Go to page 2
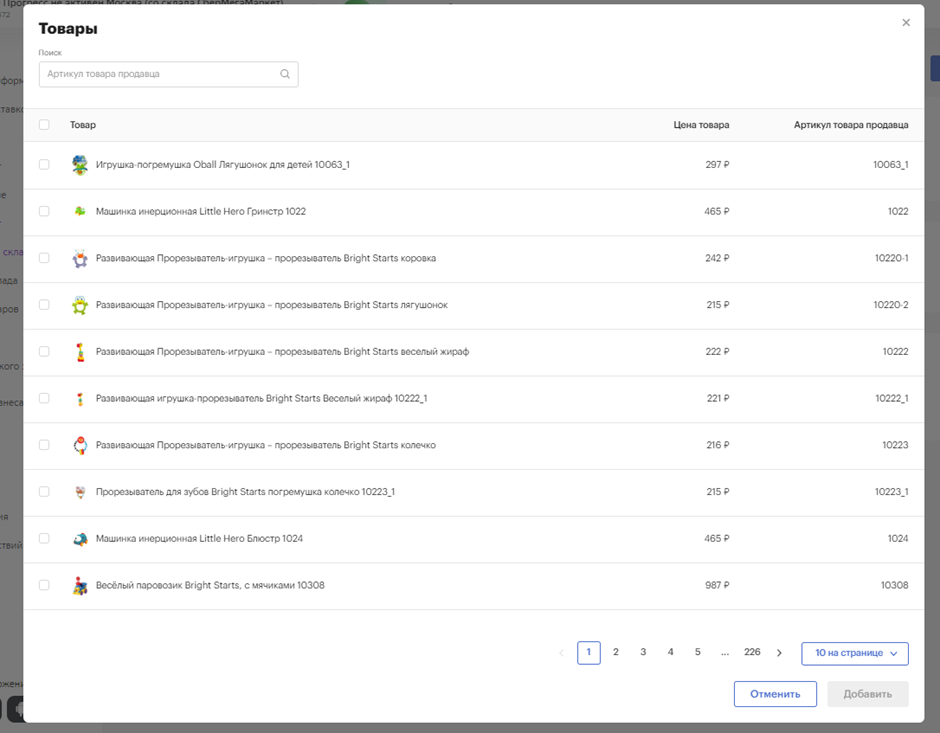Image resolution: width=940 pixels, height=733 pixels. [x=616, y=652]
